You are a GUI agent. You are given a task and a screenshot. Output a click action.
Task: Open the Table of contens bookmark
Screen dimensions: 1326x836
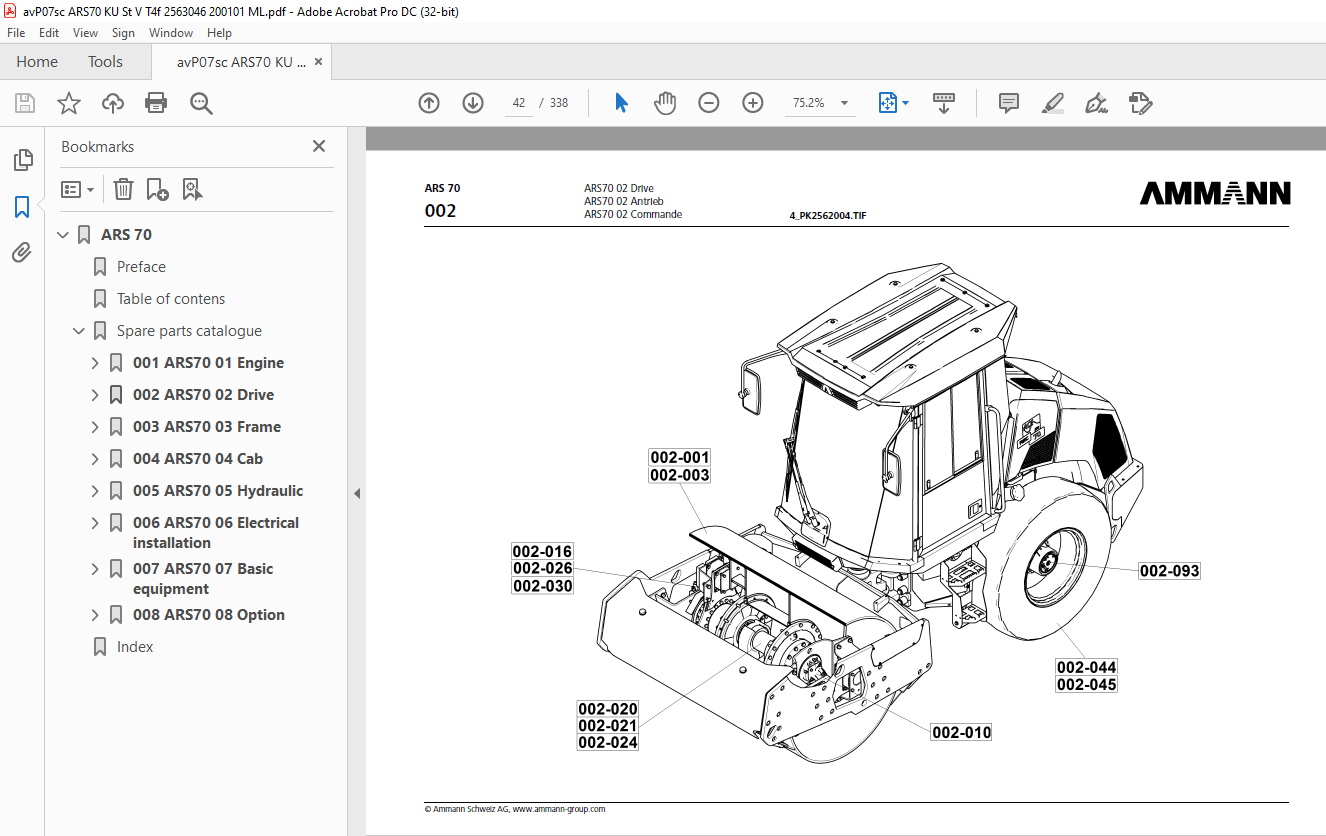[171, 299]
